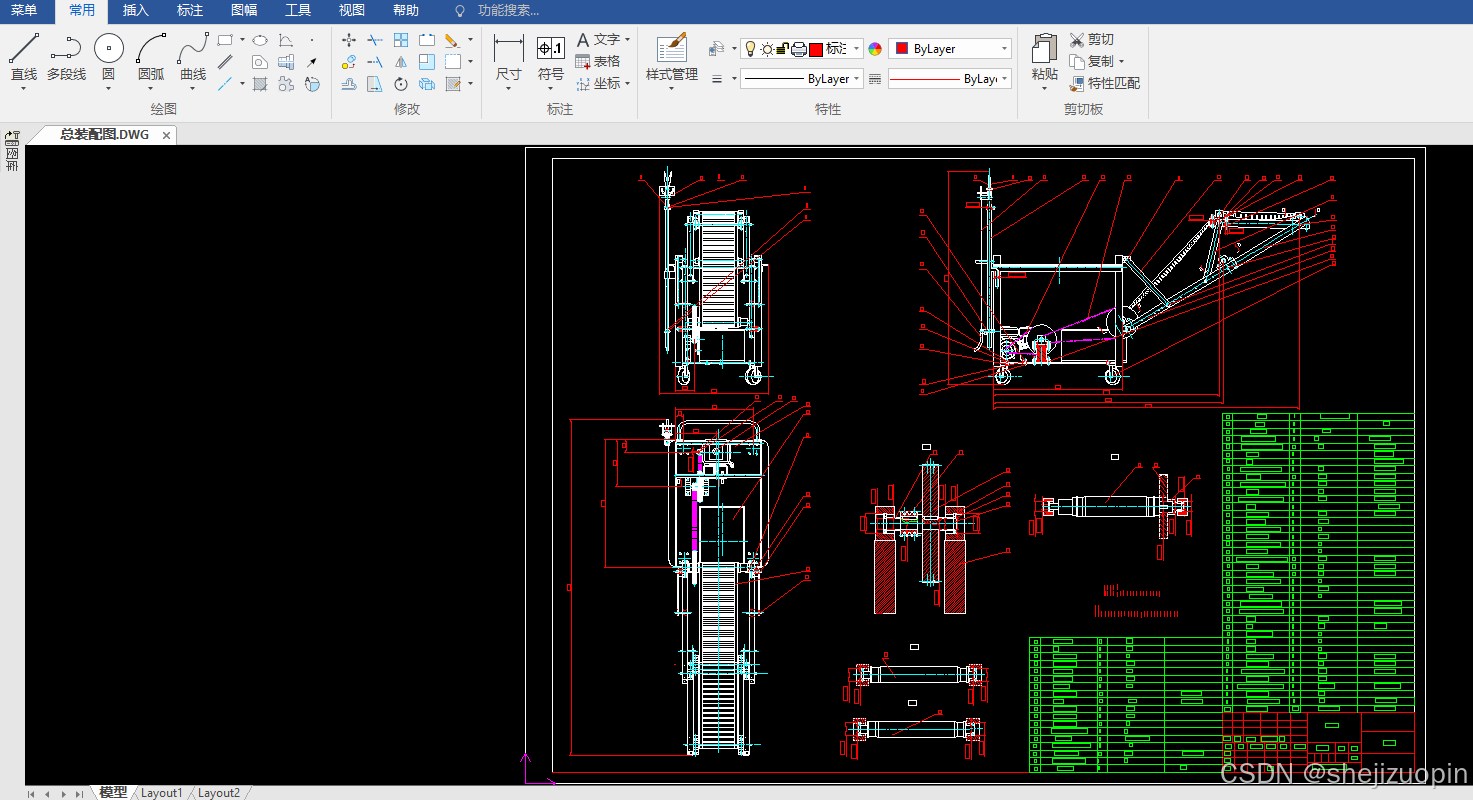The image size is (1473, 800).
Task: Switch to the Layout2 tab
Action: pos(219,793)
